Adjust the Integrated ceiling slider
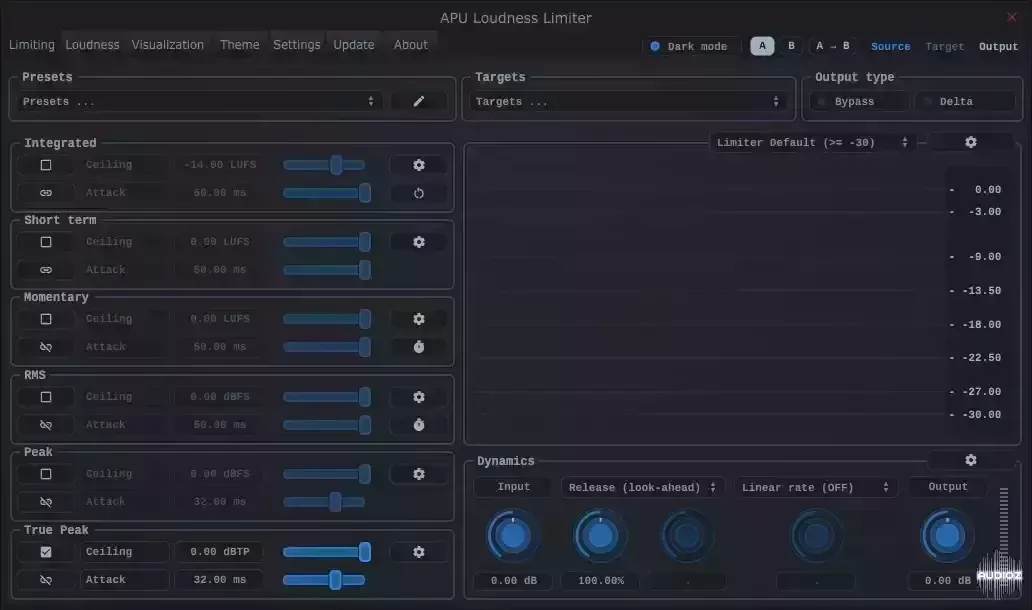1032x610 pixels. 324,165
